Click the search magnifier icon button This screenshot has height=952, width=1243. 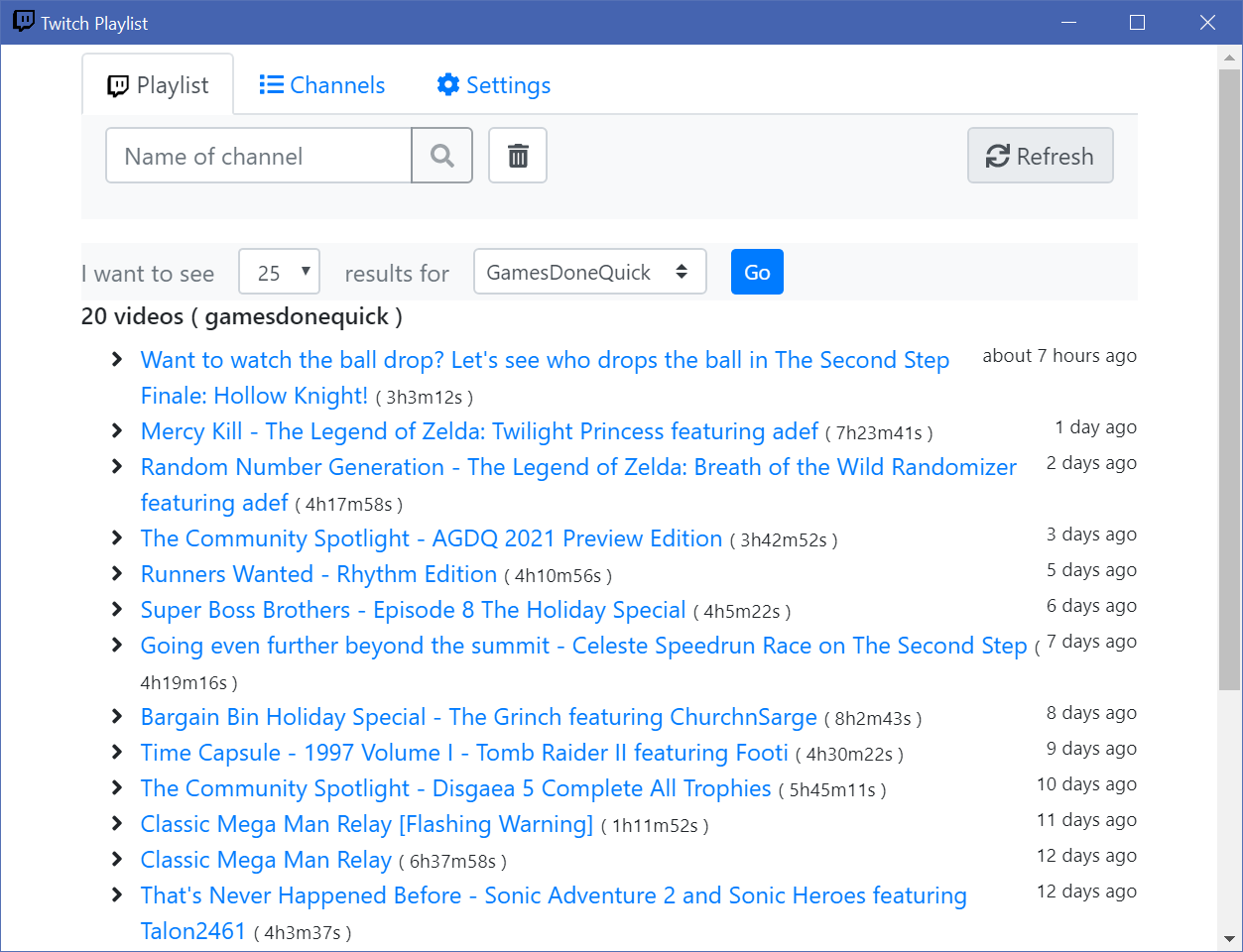coord(441,156)
